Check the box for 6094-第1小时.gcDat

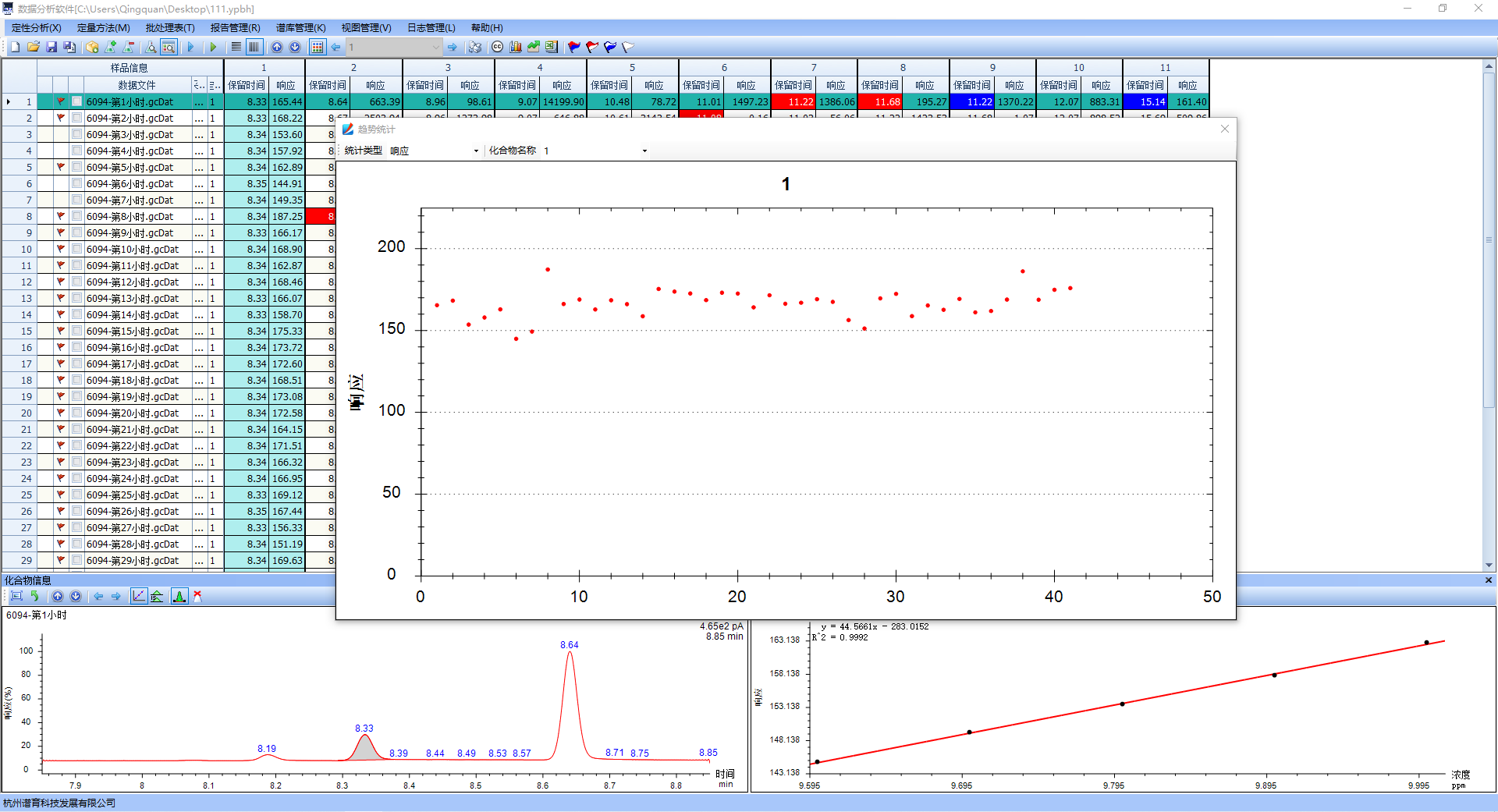(76, 102)
